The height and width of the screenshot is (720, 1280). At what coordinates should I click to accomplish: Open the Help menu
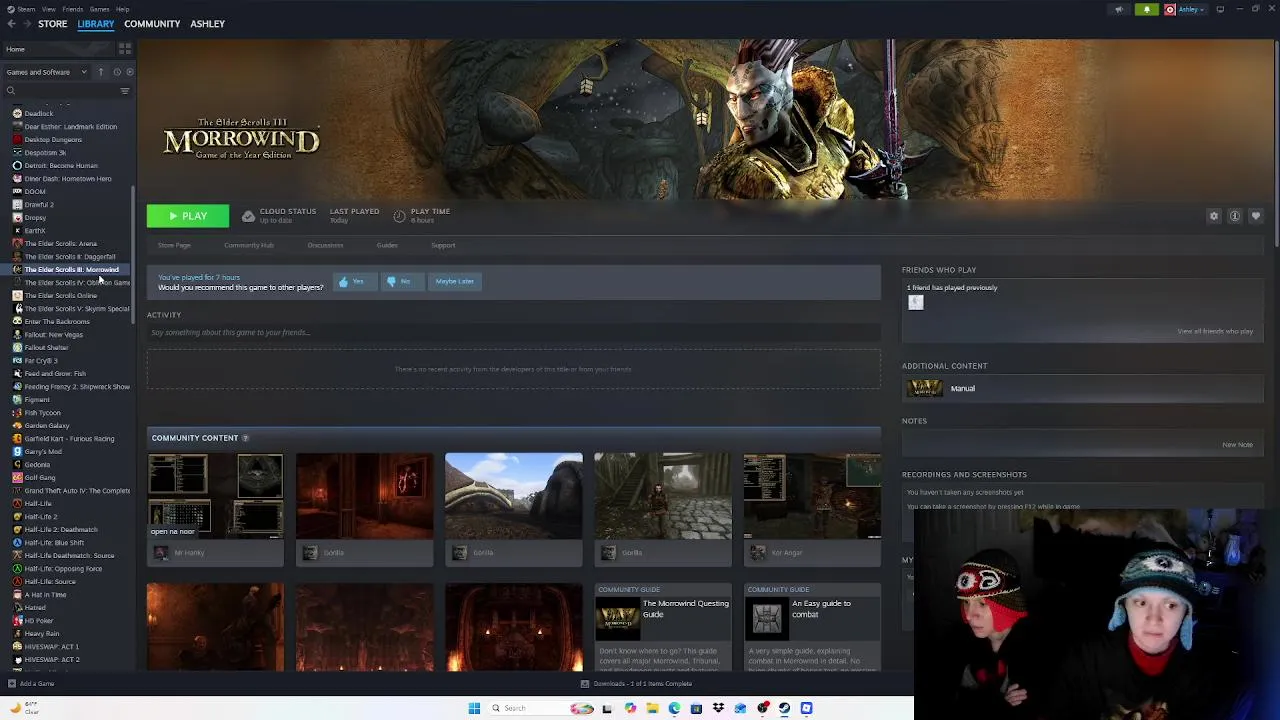(122, 9)
